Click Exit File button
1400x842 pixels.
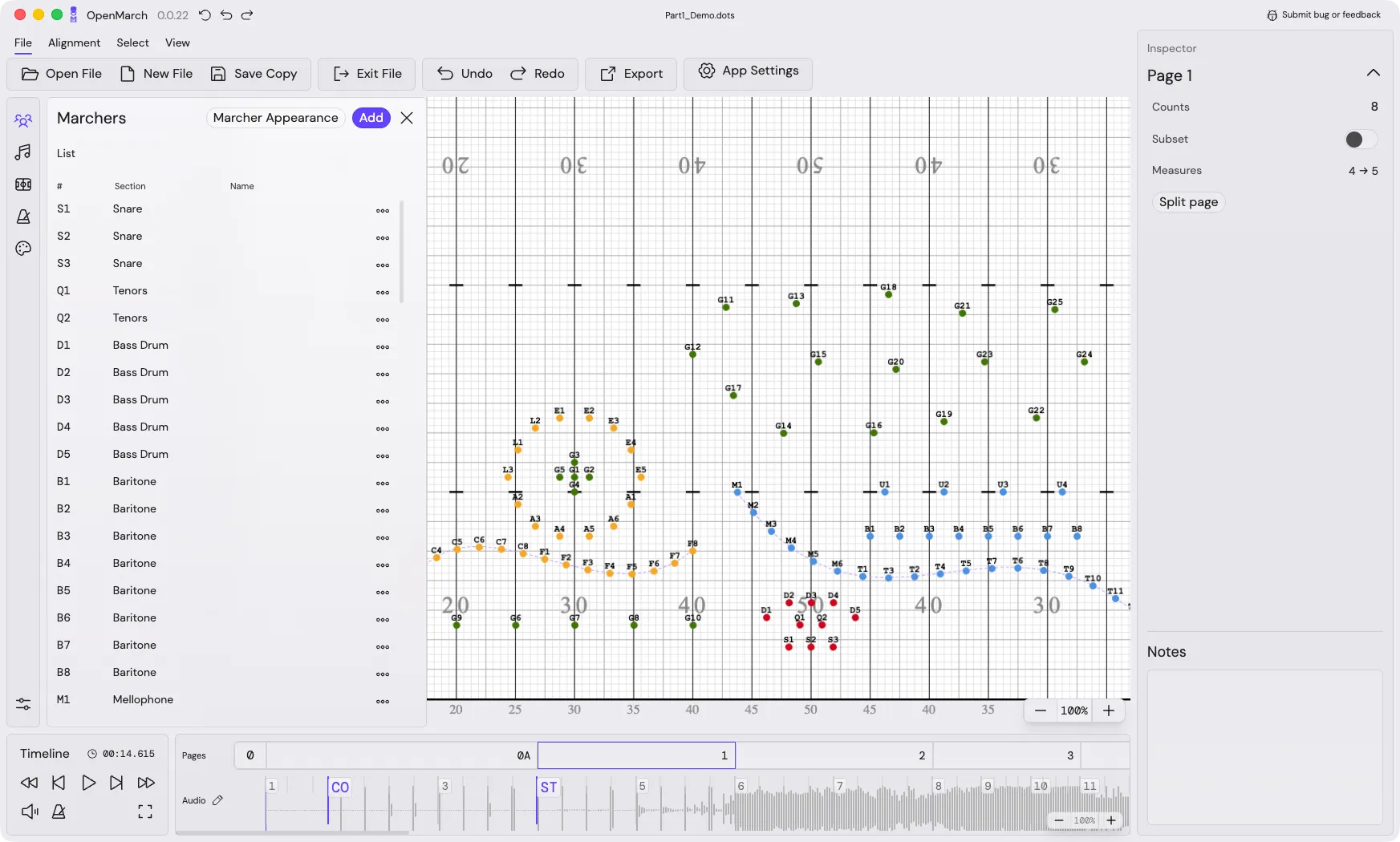(x=367, y=74)
